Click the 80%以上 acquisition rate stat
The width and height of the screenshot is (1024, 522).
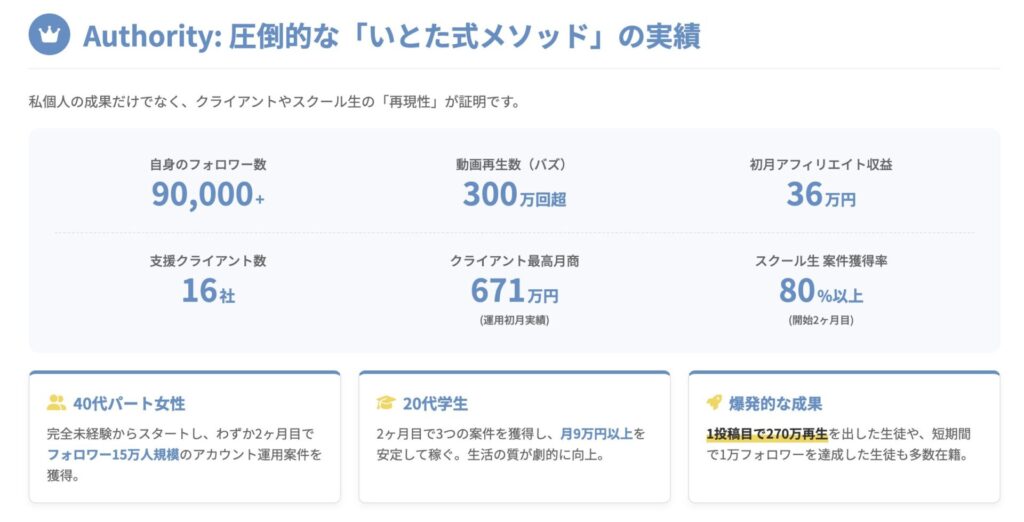(820, 291)
